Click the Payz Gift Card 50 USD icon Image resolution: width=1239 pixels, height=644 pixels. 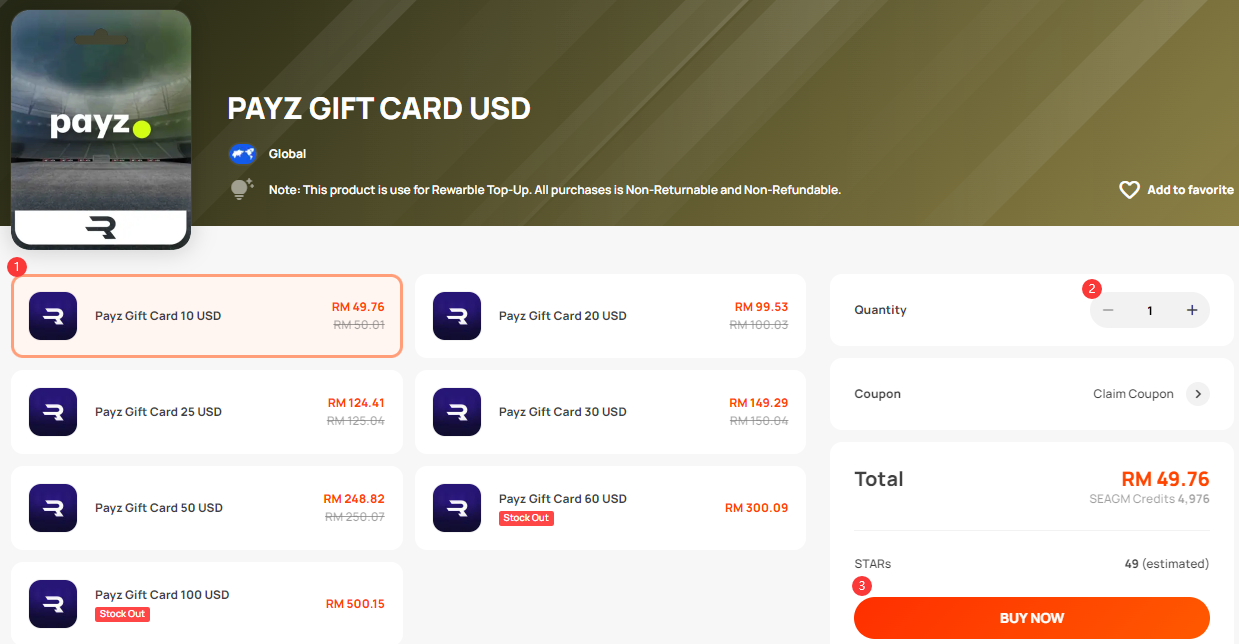pos(53,508)
